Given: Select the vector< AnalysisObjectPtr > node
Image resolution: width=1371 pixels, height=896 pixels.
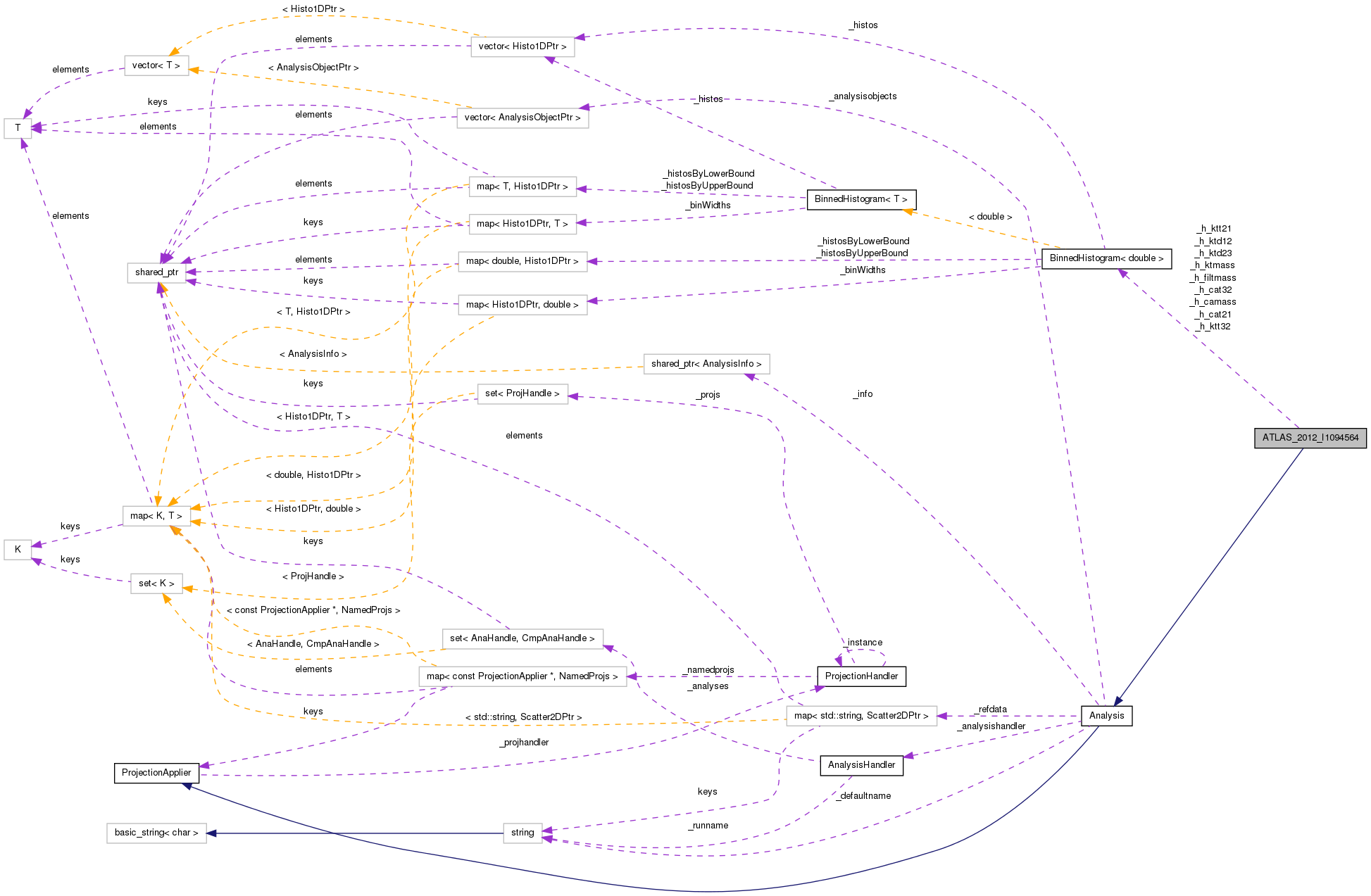Looking at the screenshot, I should [522, 118].
